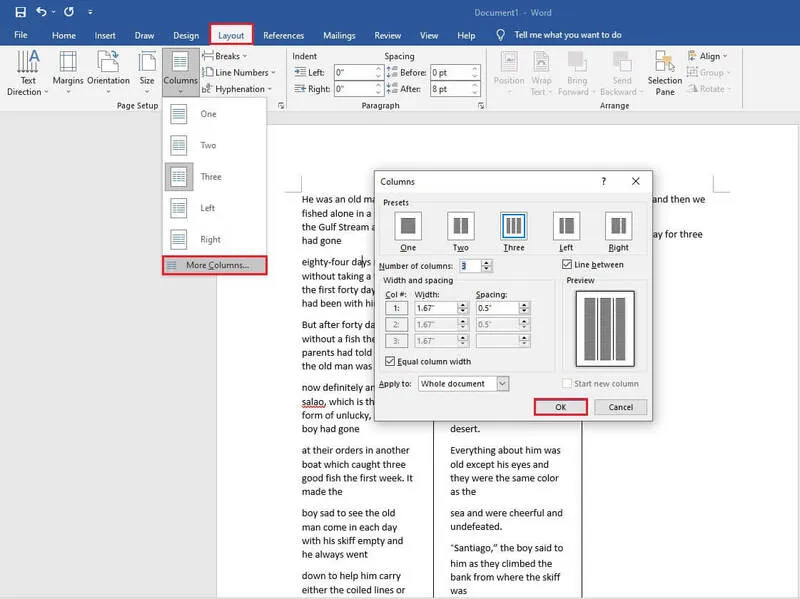Open the Margins tool
Screen dimensions: 800x599
click(68, 73)
